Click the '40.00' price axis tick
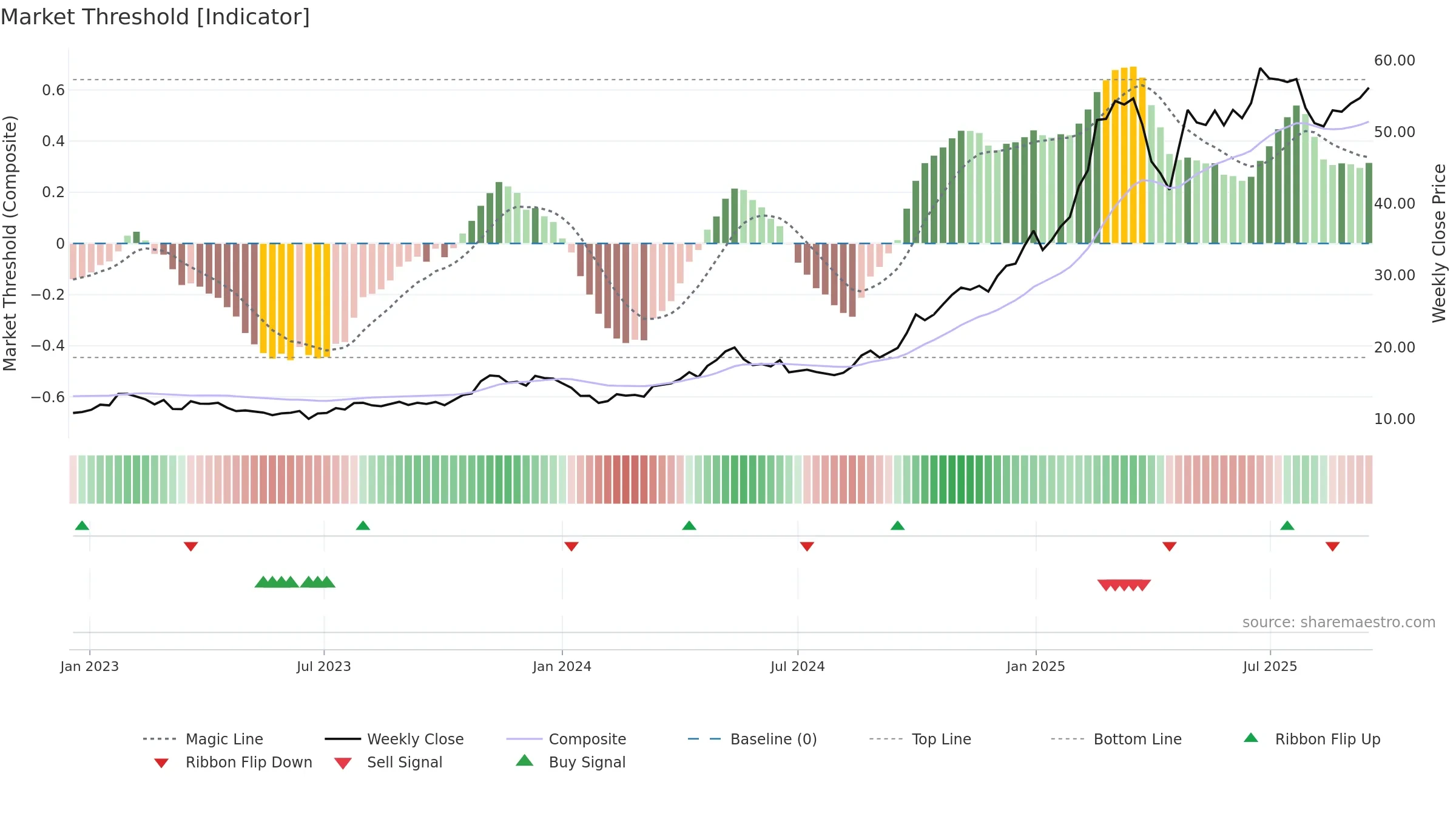 pyautogui.click(x=1395, y=204)
